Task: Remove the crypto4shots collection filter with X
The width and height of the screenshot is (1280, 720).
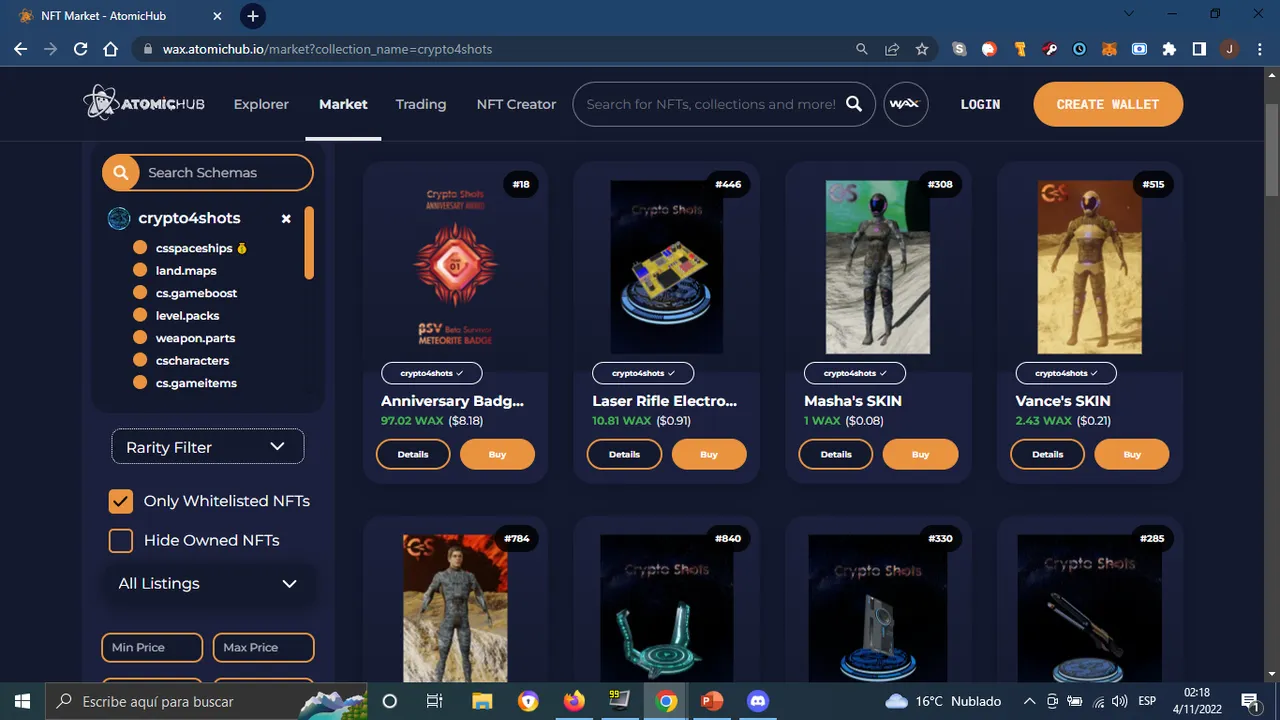Action: click(286, 218)
